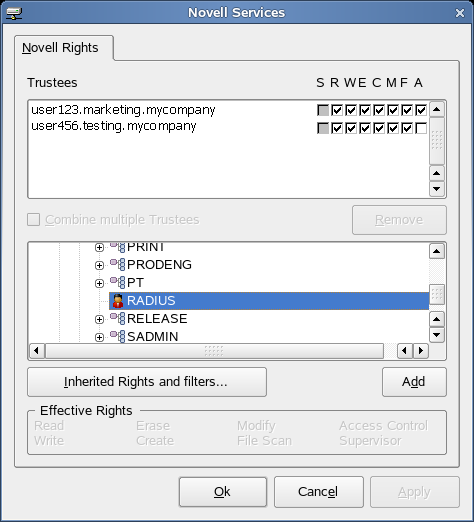Toggle File Scan right for user456.testing.mycompany
The height and width of the screenshot is (522, 474).
point(407,128)
